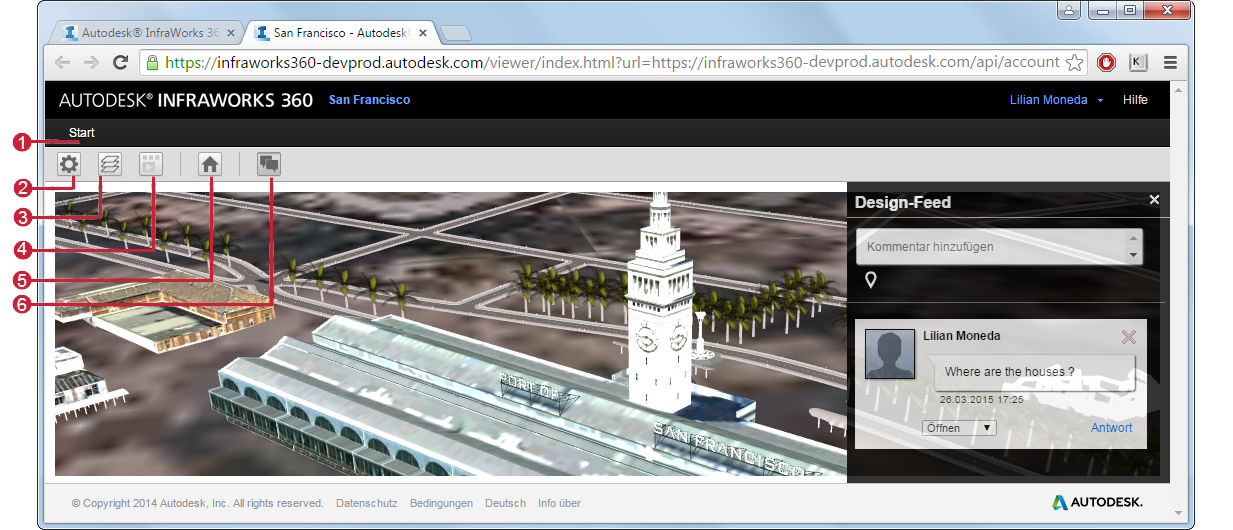Toggle the Design-Feed comments icon
Screen dimensions: 1233x530
(x=270, y=164)
